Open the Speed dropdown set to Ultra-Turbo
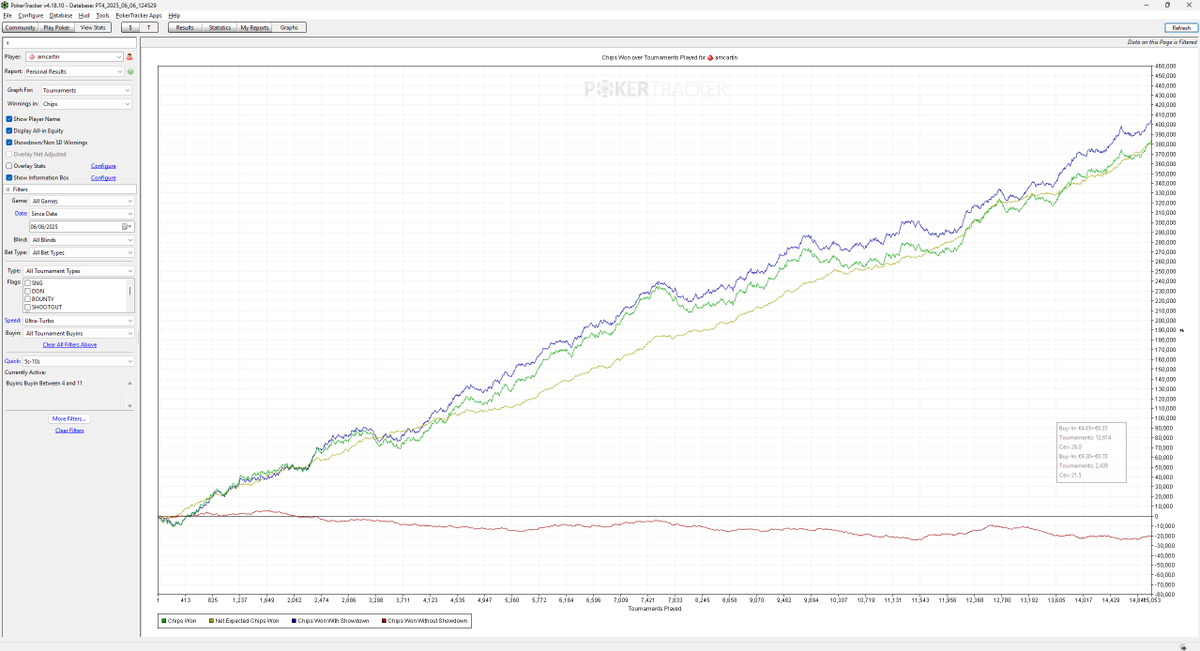The width and height of the screenshot is (1200, 651). coord(78,321)
